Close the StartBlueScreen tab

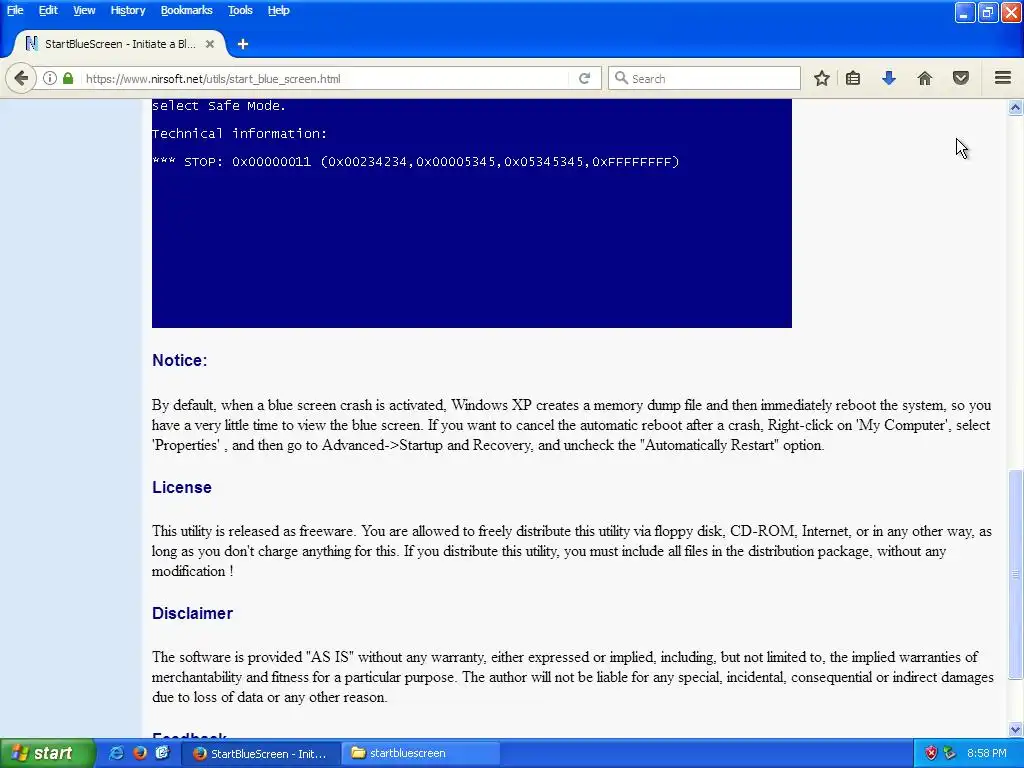tap(210, 44)
